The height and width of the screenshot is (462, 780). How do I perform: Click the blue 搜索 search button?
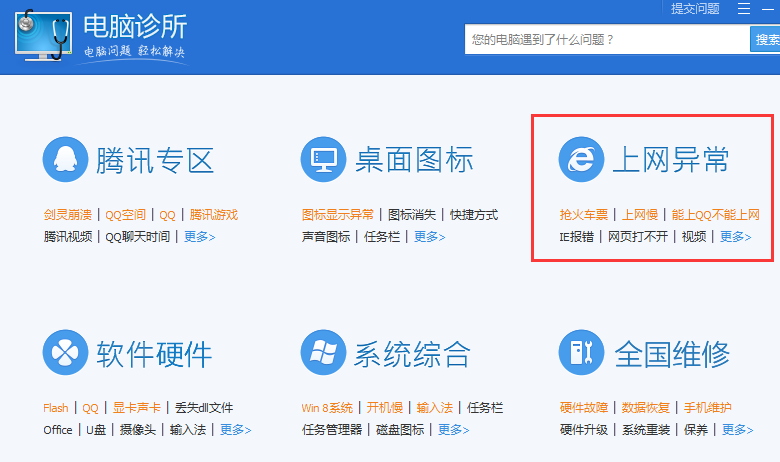tap(765, 39)
